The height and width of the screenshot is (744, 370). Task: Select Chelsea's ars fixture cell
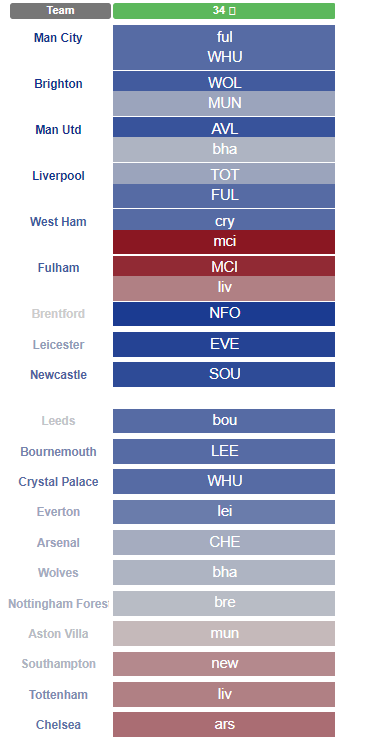click(x=224, y=725)
